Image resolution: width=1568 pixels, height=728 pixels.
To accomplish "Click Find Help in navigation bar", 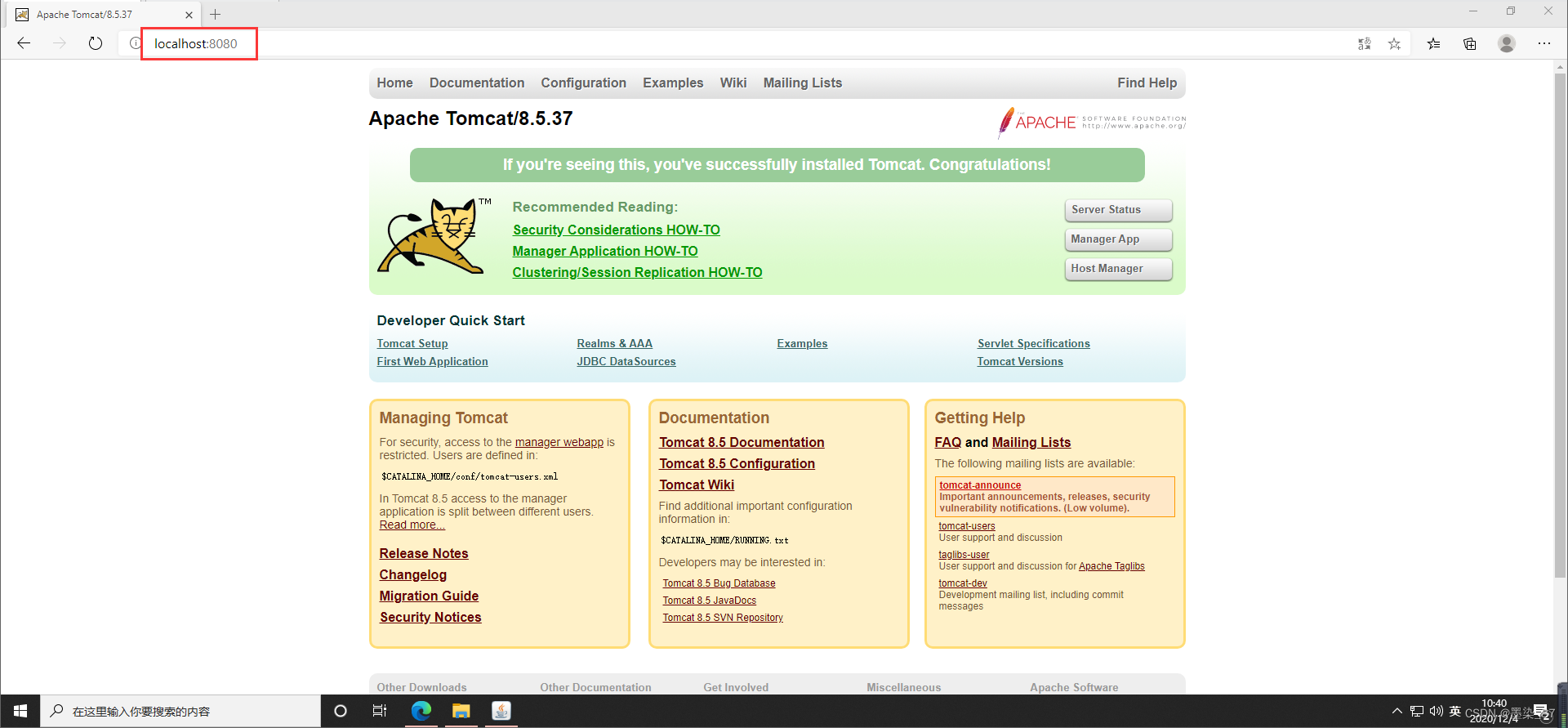I will point(1147,83).
